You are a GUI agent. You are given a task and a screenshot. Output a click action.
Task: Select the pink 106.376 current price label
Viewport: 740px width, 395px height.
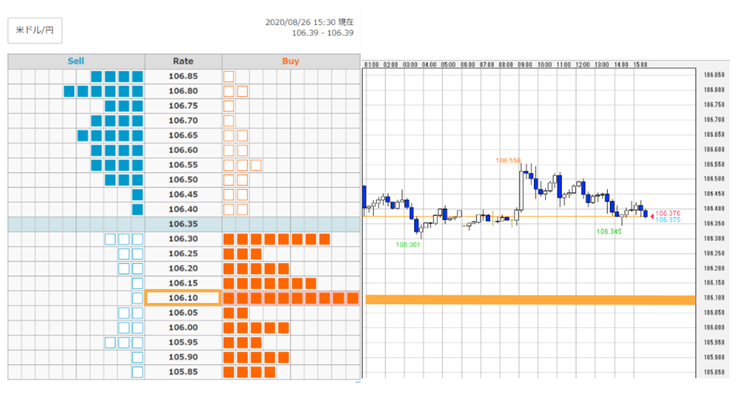668,214
